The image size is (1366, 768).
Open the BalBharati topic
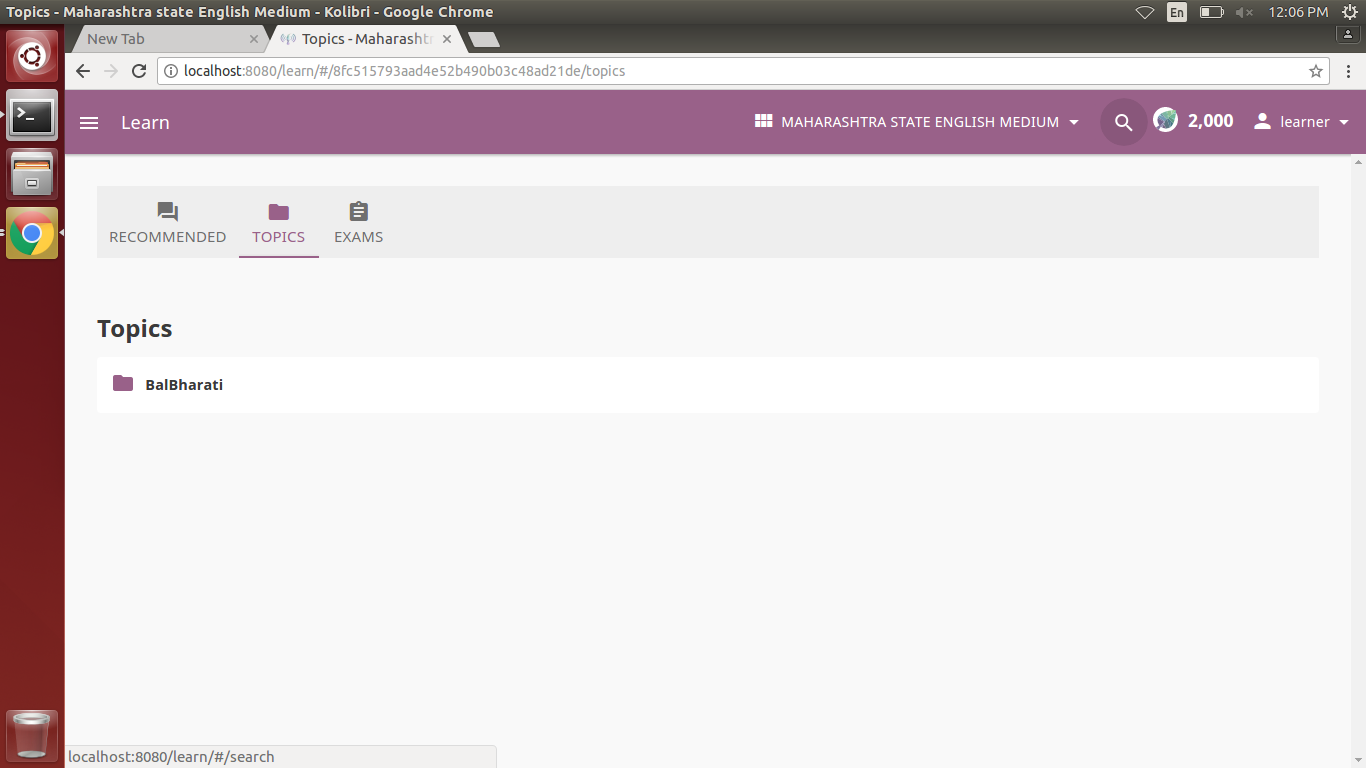[184, 384]
